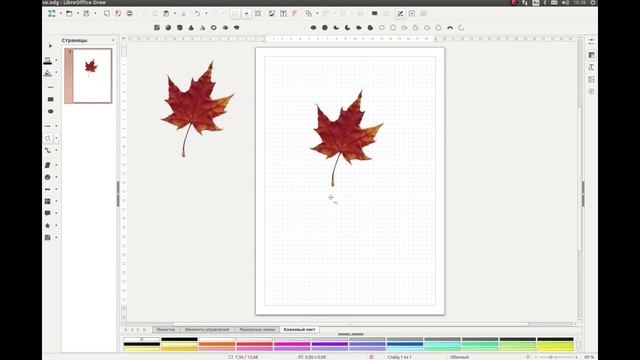Toggle the shadow button
This screenshot has height=360, width=640.
tap(374, 13)
